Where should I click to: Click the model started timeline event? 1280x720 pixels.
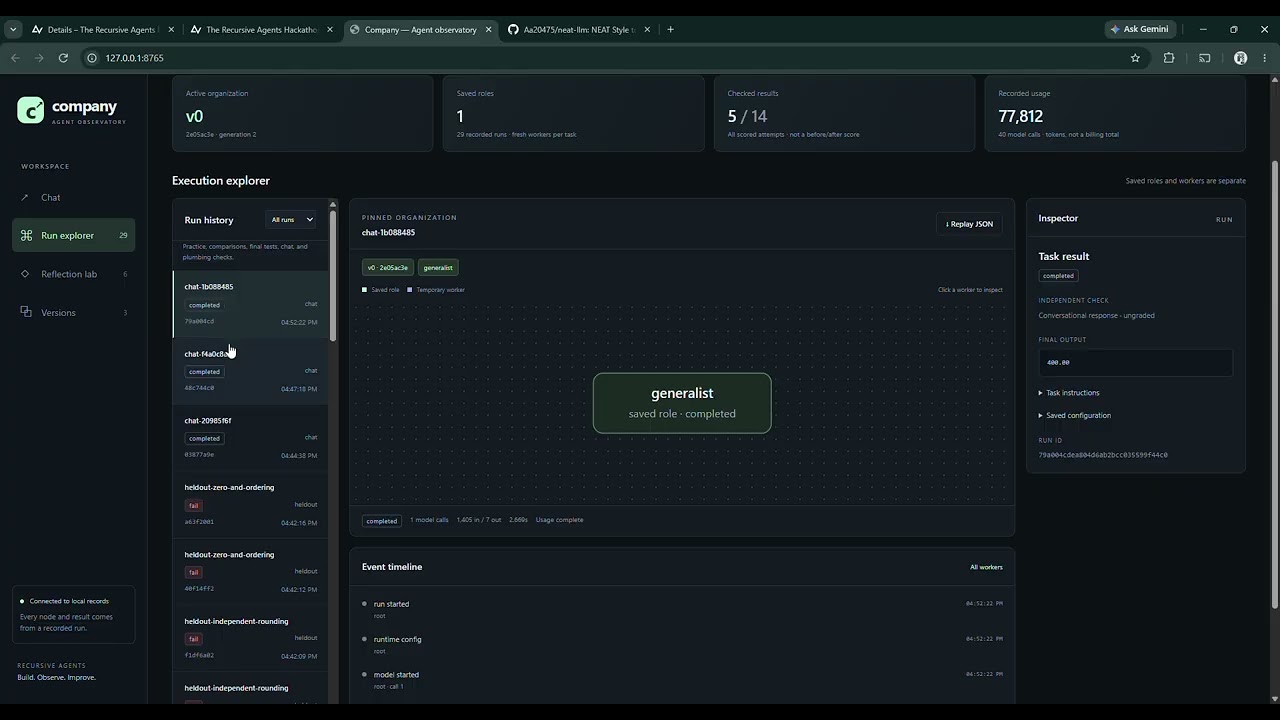682,680
